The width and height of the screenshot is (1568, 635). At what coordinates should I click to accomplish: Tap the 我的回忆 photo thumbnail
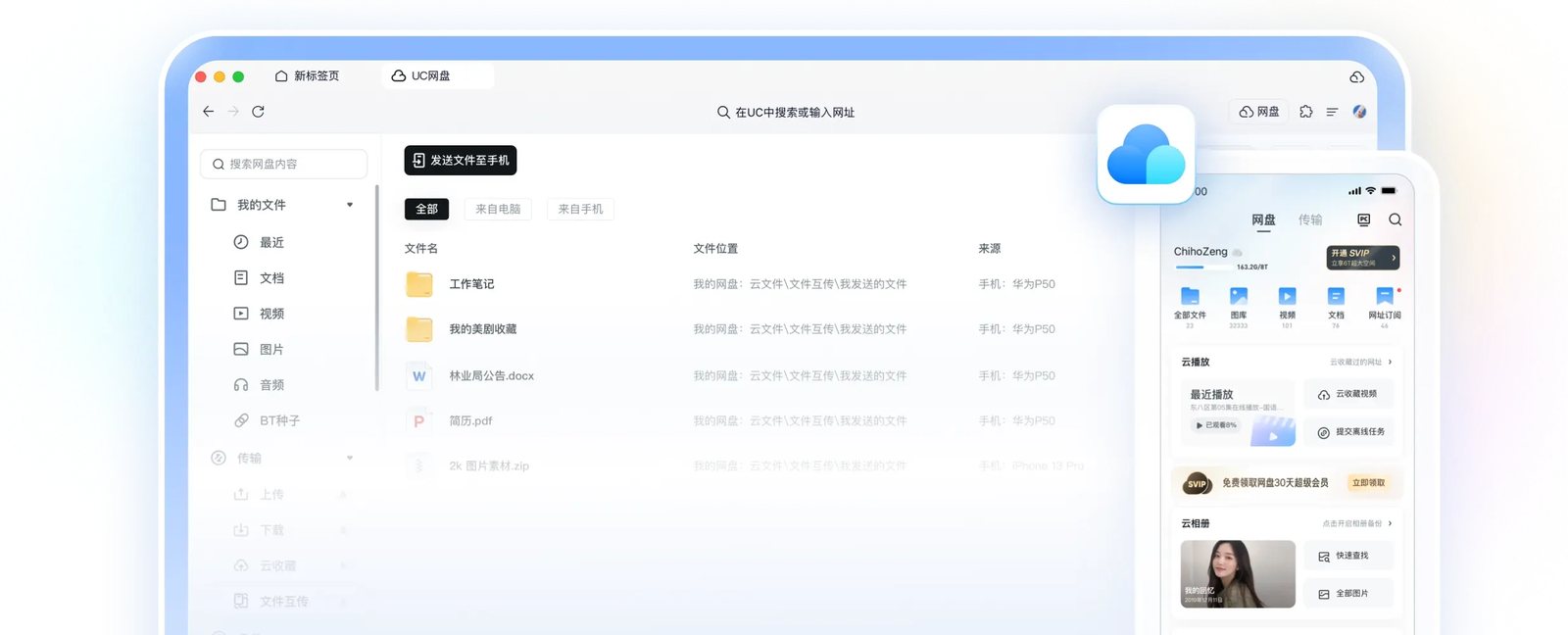coord(1238,574)
